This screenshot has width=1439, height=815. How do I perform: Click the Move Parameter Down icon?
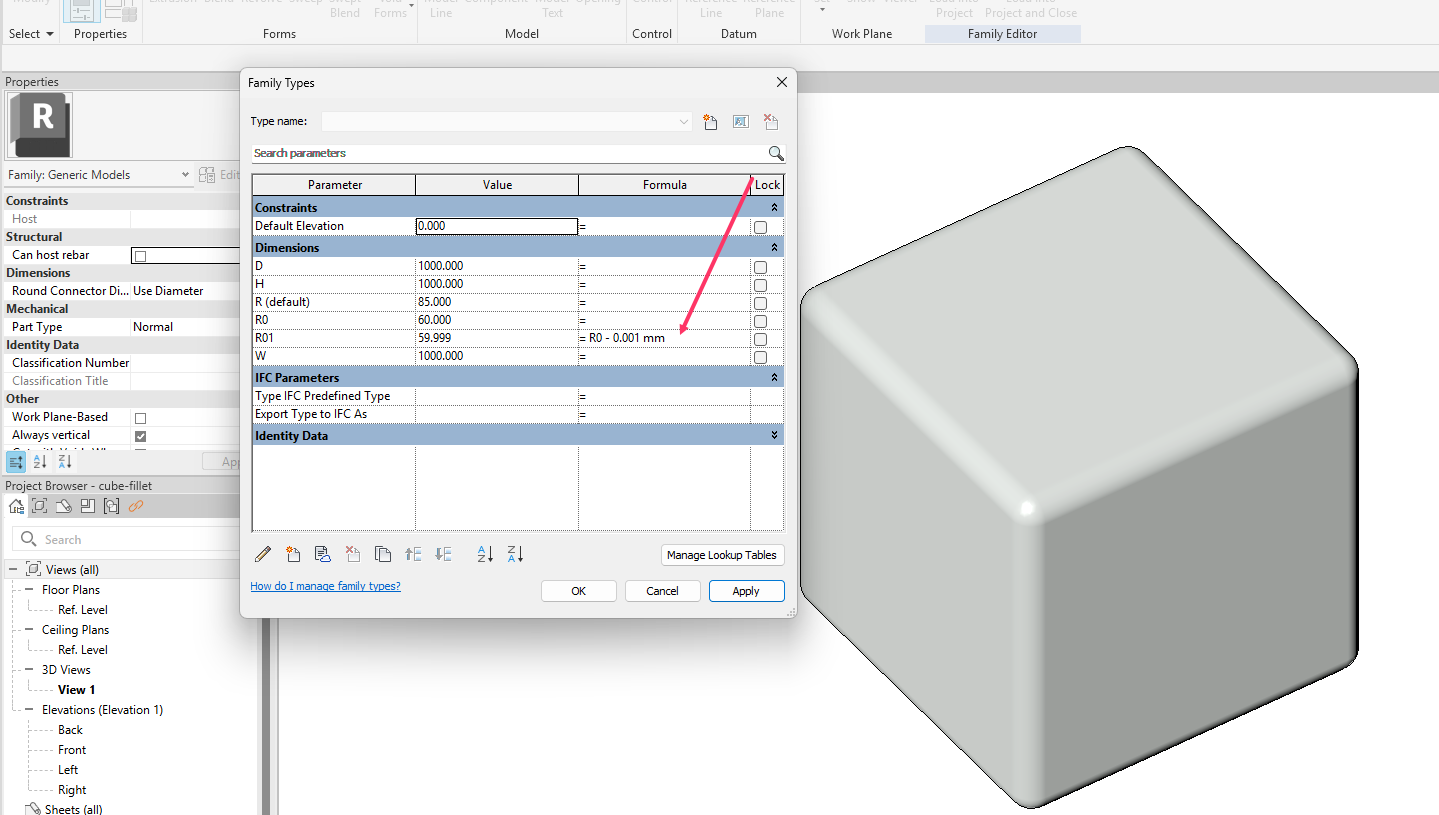tap(444, 554)
